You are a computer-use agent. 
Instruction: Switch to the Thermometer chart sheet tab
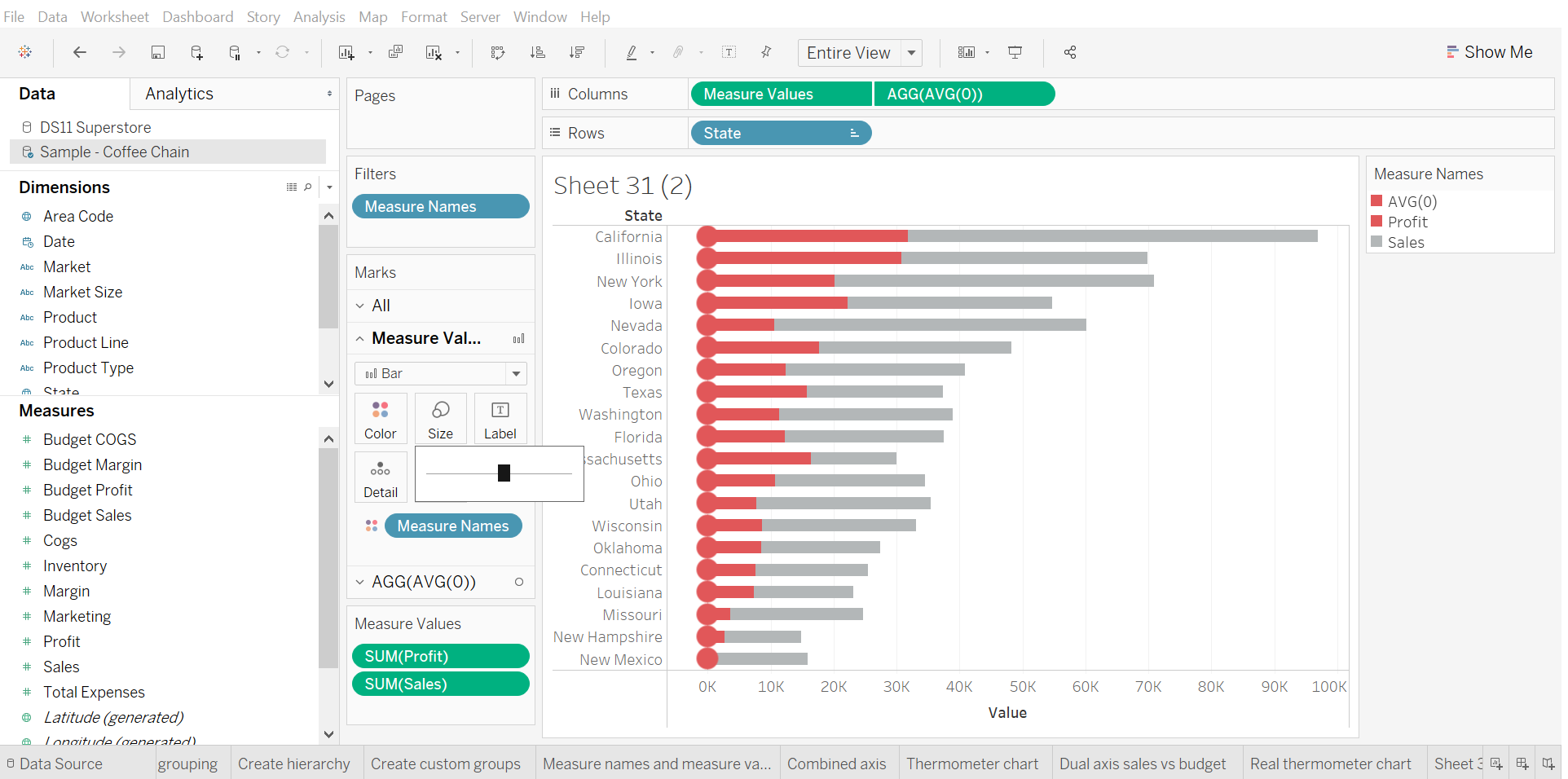972,764
